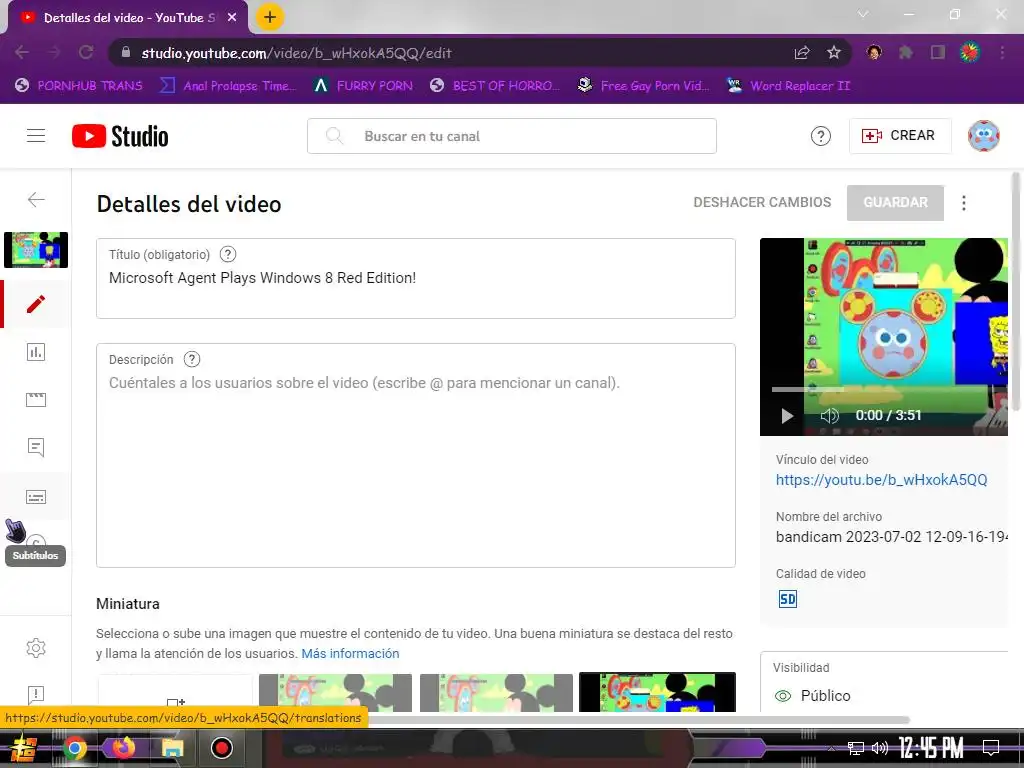1024x768 pixels.
Task: Click the Más información link
Action: point(350,654)
